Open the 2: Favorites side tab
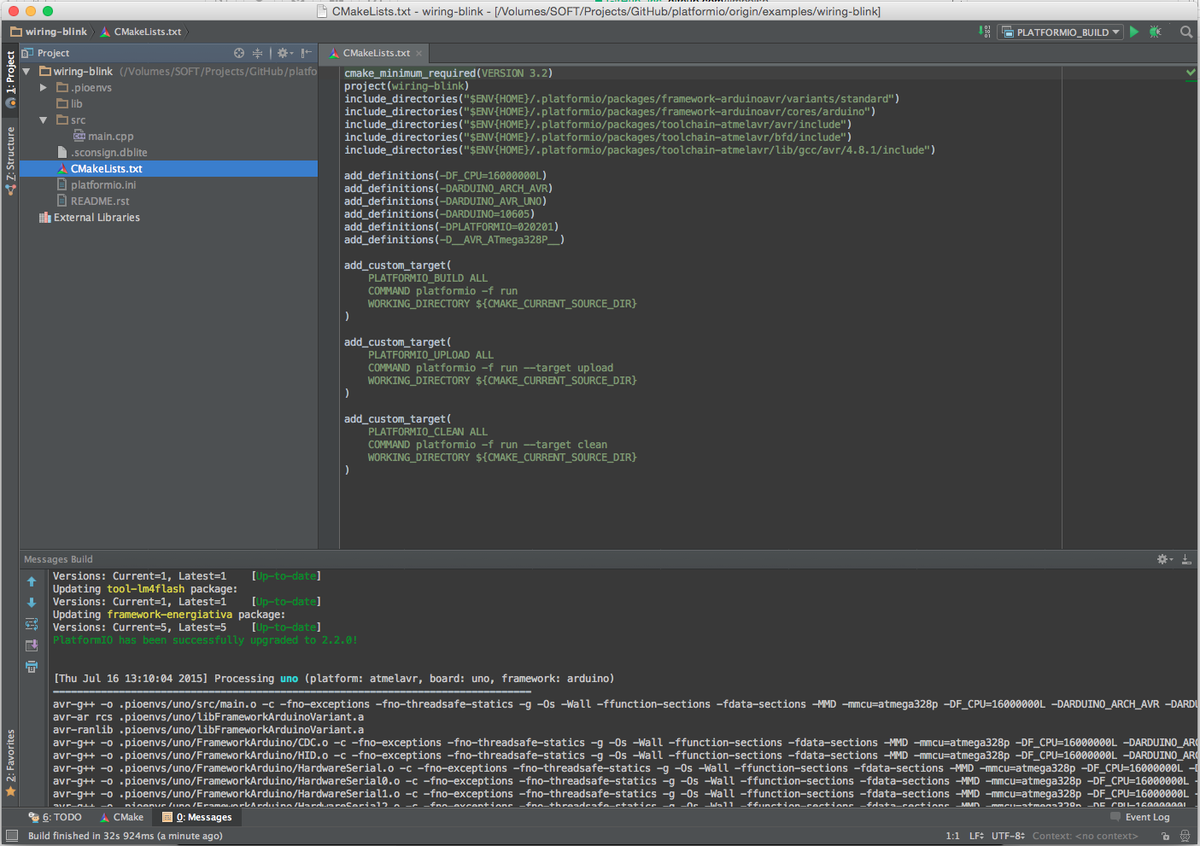The image size is (1200, 846). (10, 762)
